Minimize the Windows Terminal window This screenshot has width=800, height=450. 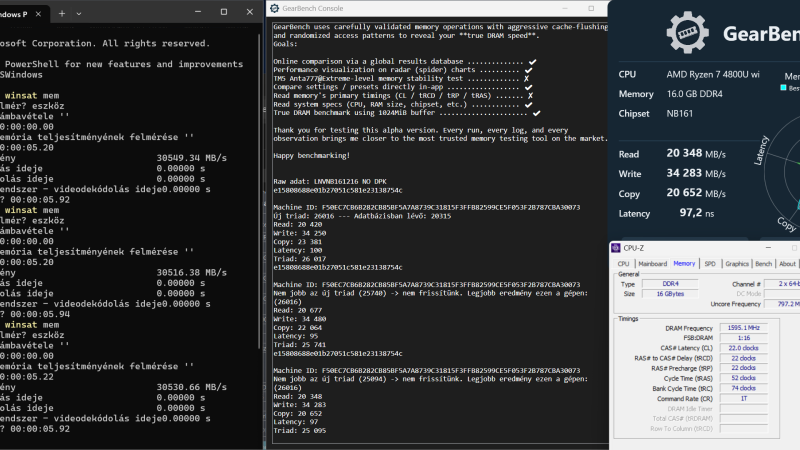(198, 12)
